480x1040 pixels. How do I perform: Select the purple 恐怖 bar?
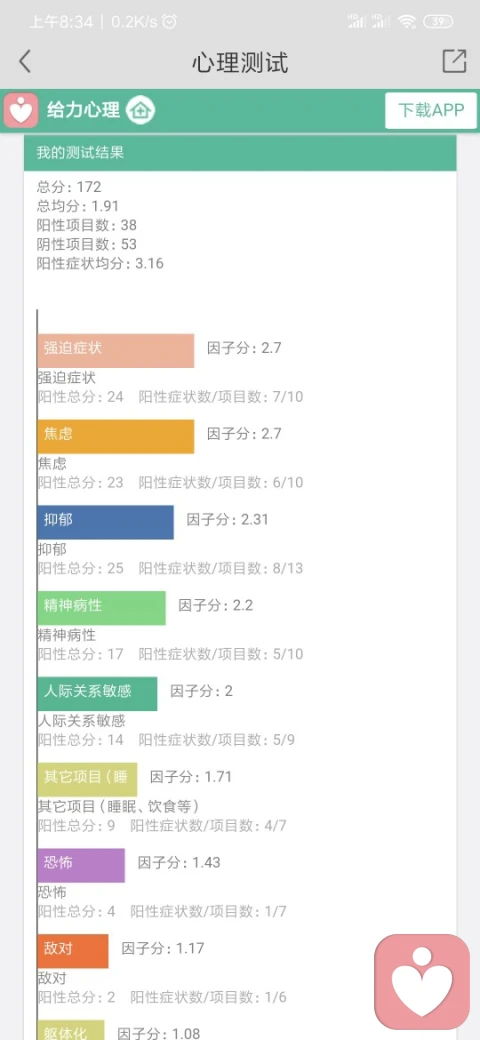(81, 865)
